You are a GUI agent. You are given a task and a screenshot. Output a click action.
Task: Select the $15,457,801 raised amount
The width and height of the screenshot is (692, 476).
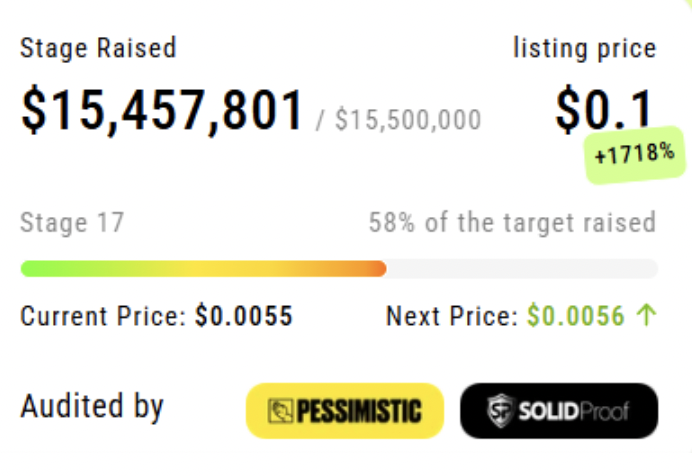tap(162, 111)
